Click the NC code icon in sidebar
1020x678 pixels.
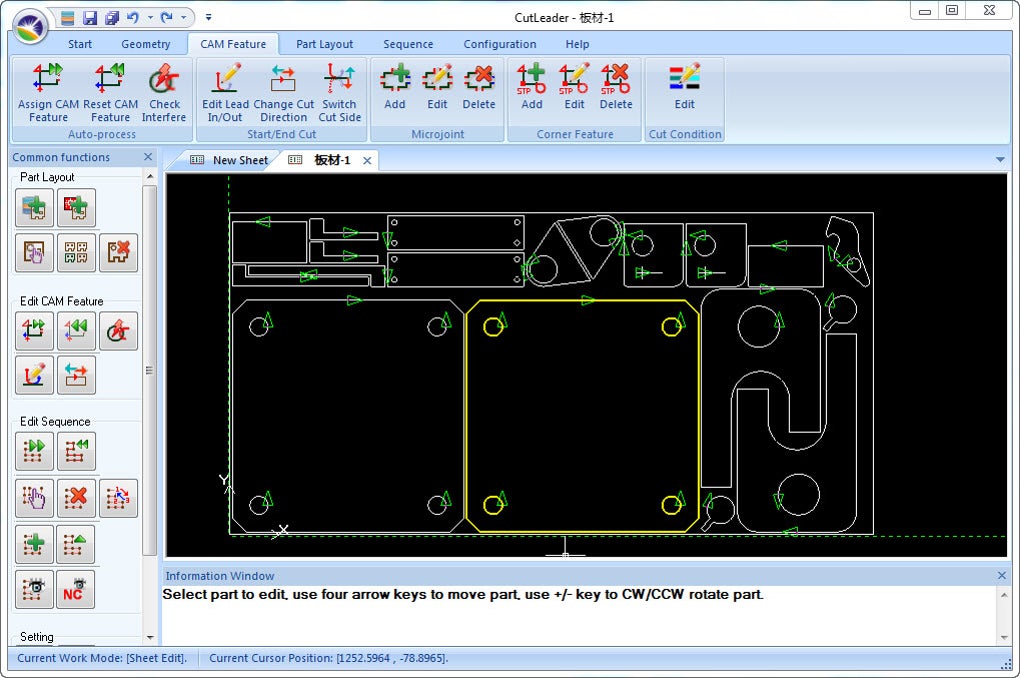point(75,590)
